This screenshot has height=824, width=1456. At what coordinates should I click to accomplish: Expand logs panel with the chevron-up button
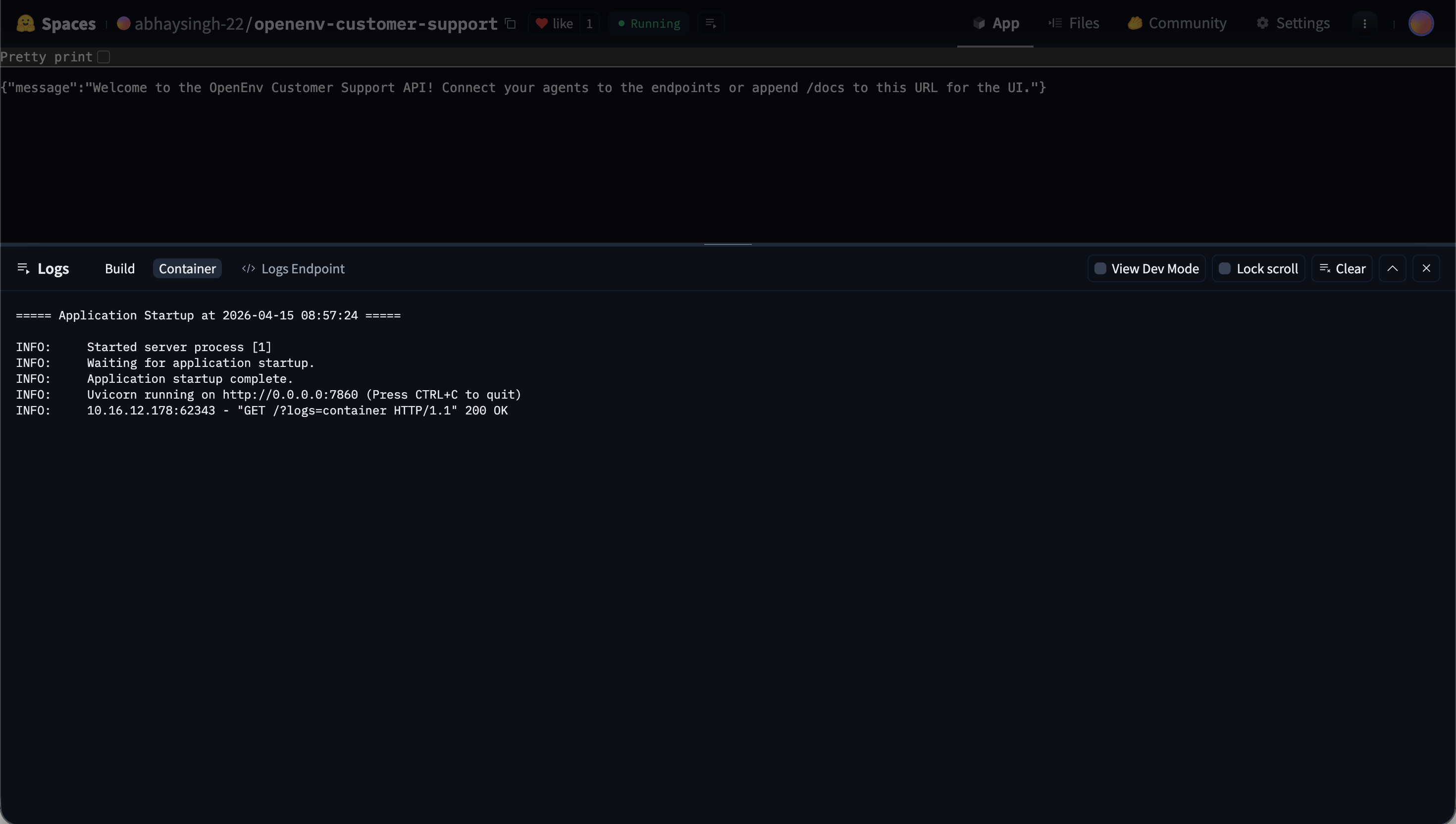point(1392,268)
